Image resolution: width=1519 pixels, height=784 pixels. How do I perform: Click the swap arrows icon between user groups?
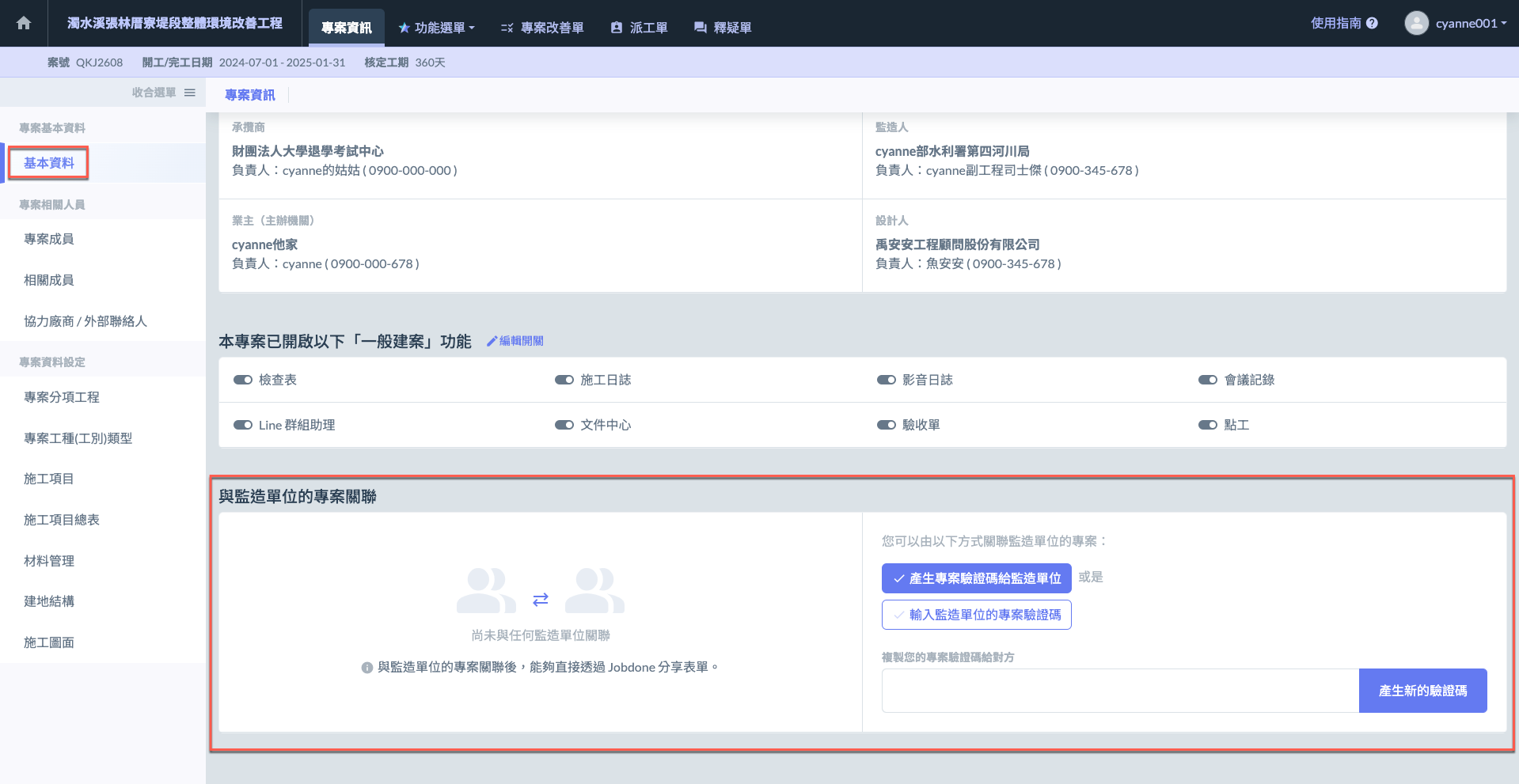point(541,600)
